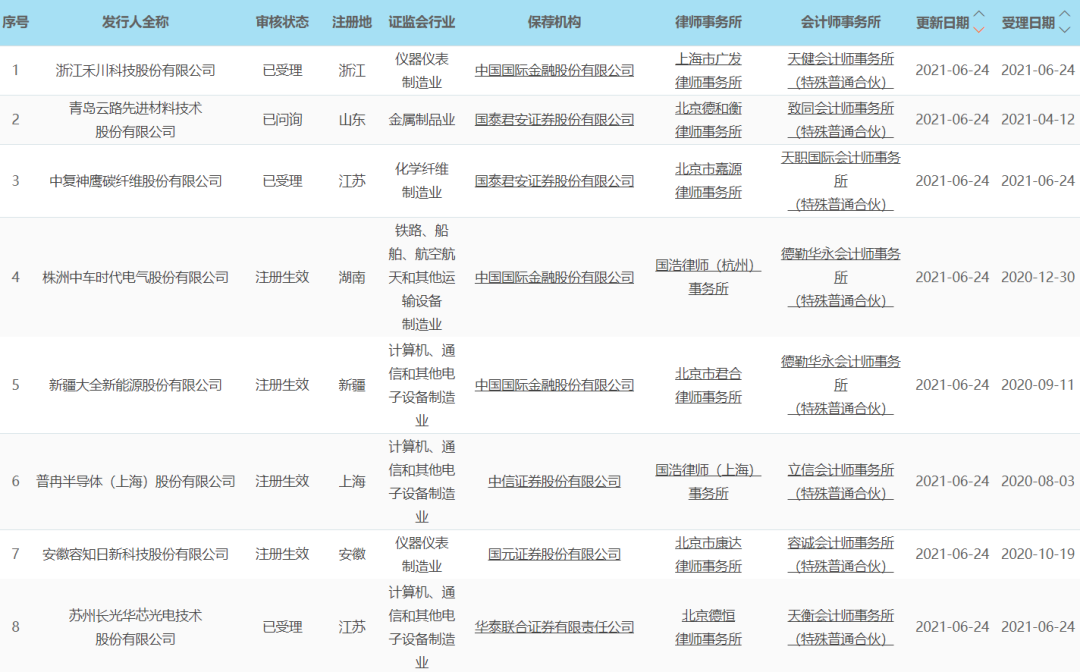Click 注册生效 status for 株洲中车时代电气
The width and height of the screenshot is (1080, 672).
(x=282, y=277)
